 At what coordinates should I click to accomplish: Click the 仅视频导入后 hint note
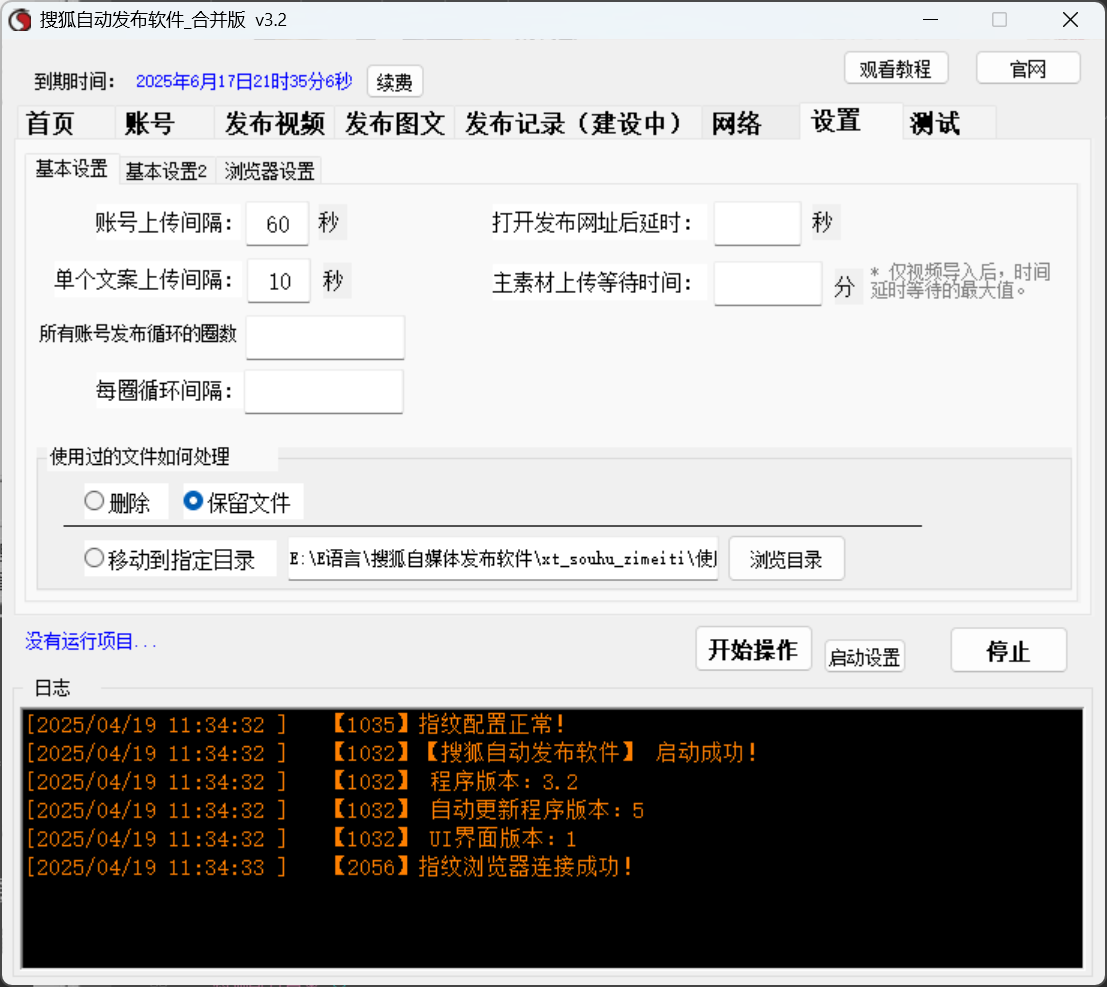(961, 281)
